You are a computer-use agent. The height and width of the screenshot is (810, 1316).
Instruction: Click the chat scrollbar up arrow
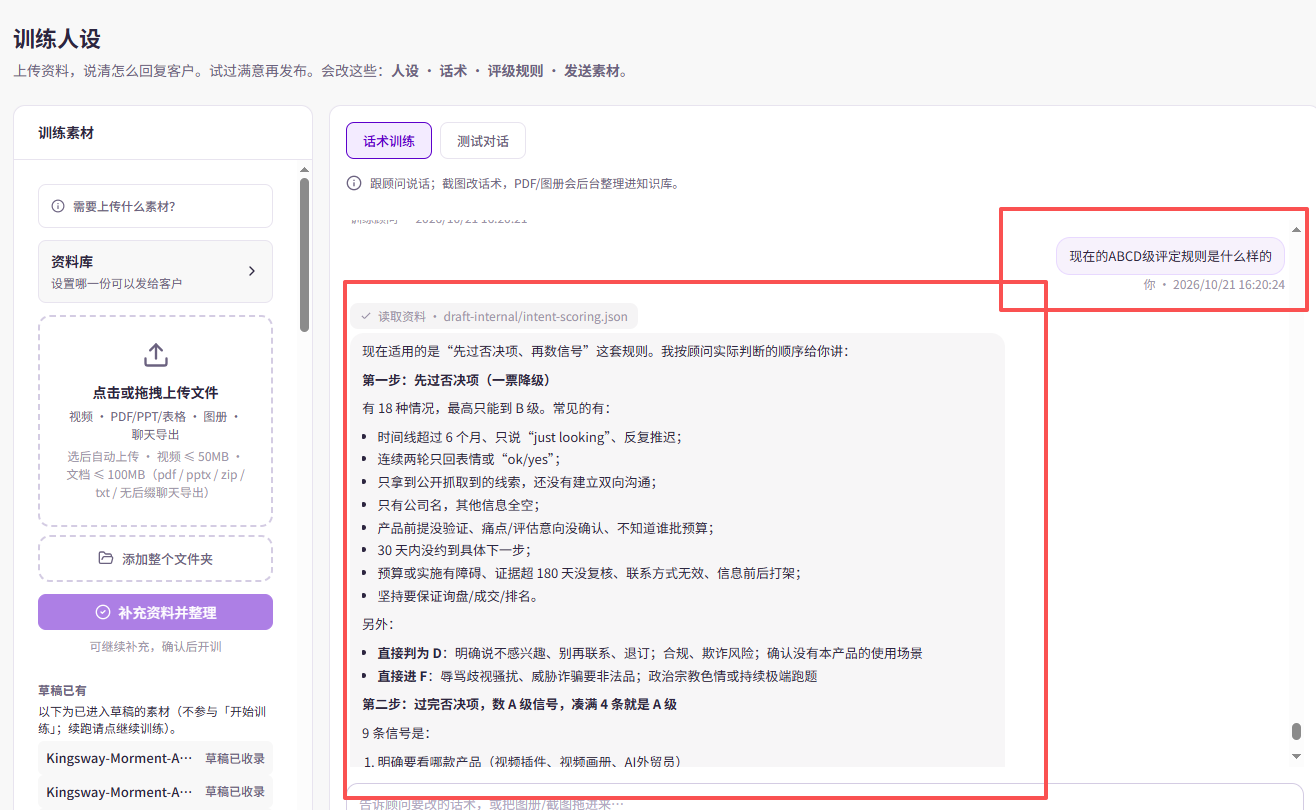point(1297,229)
